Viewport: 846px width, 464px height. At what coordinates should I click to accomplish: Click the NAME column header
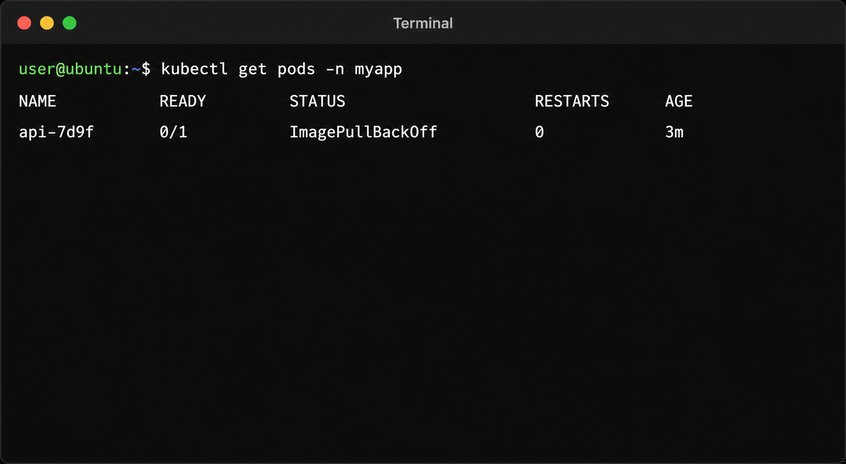point(37,101)
